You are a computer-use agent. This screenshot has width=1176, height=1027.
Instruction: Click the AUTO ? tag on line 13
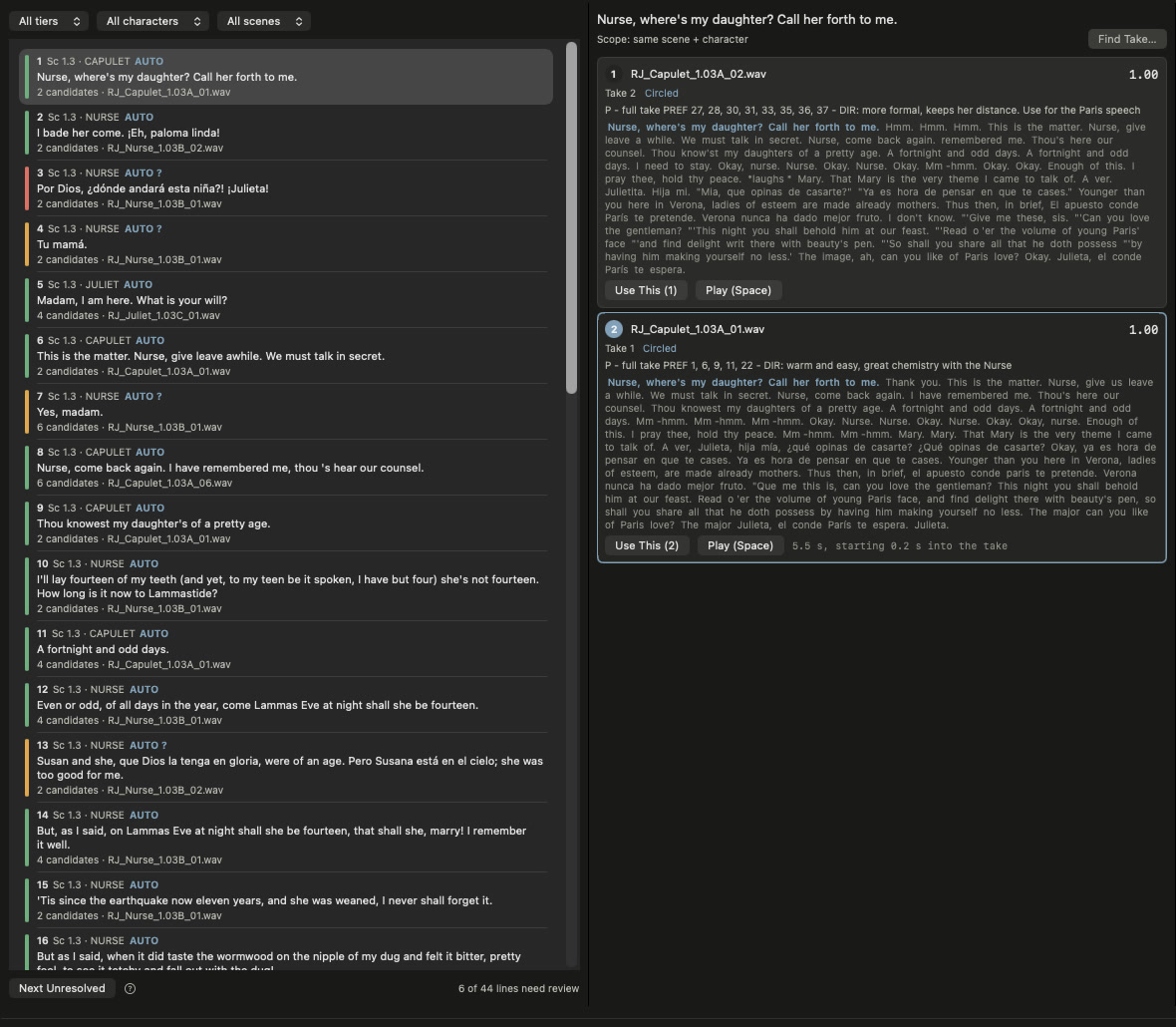tap(148, 745)
